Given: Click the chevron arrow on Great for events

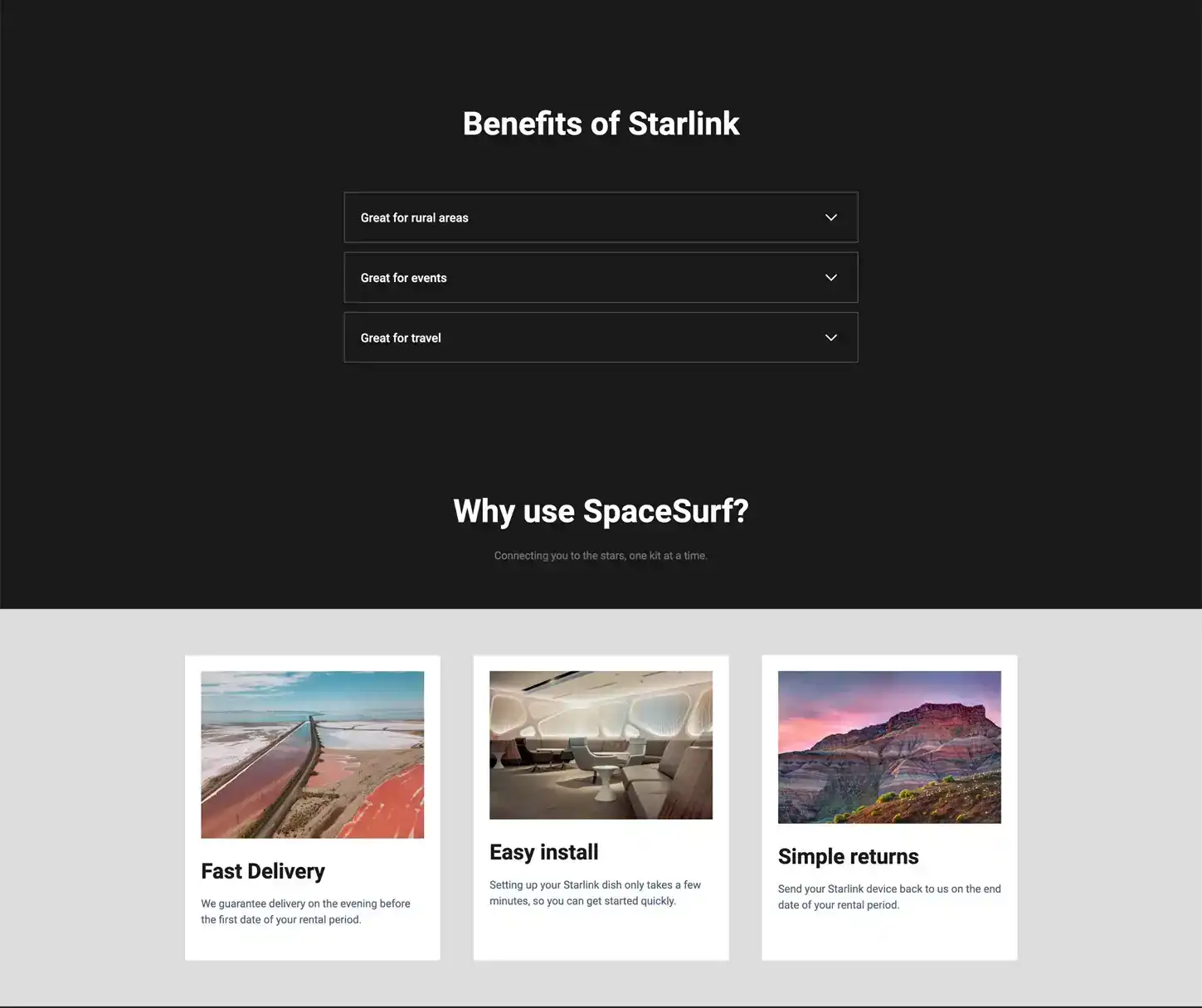Looking at the screenshot, I should coord(830,278).
